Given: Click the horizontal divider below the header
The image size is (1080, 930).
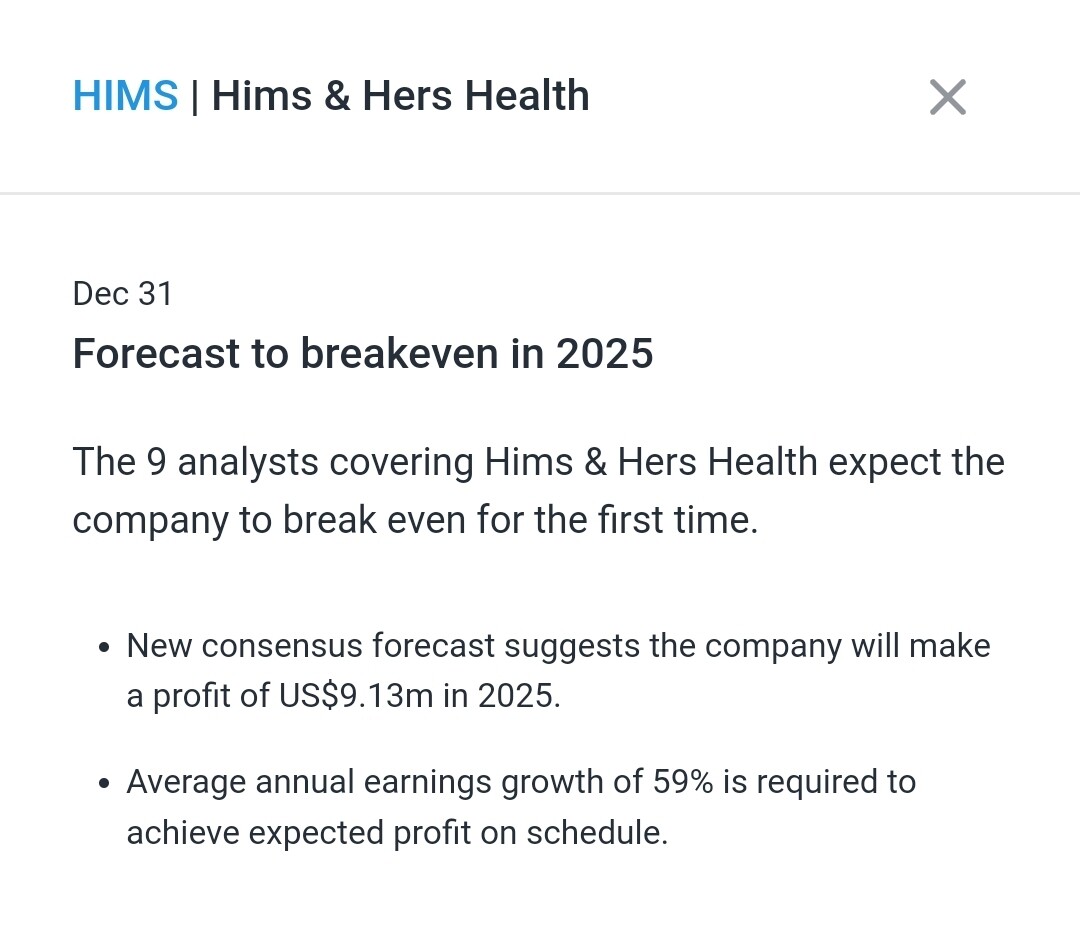Looking at the screenshot, I should pyautogui.click(x=540, y=192).
